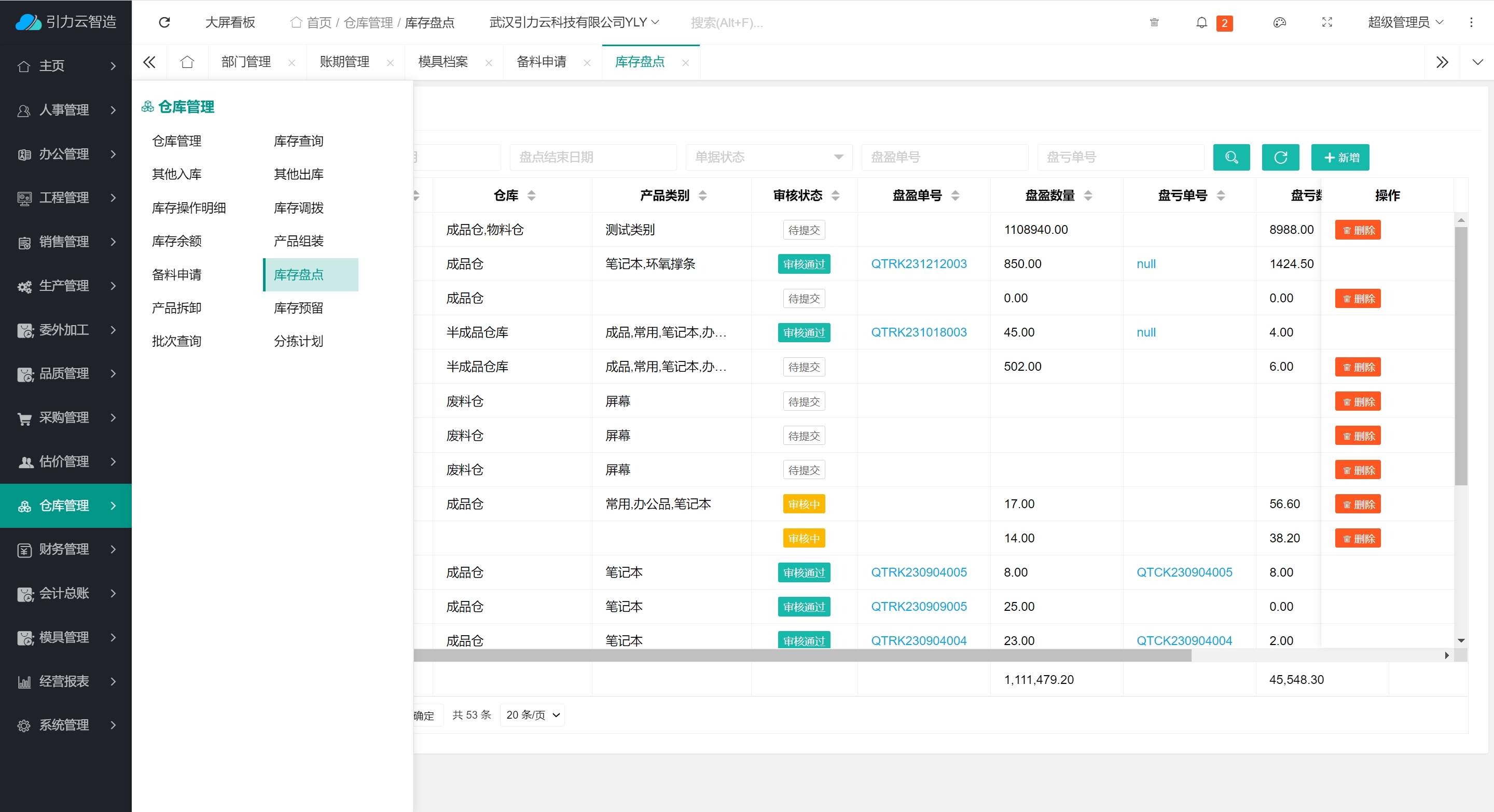Click the horizontal table scrollbar
The height and width of the screenshot is (812, 1494).
tap(800, 655)
